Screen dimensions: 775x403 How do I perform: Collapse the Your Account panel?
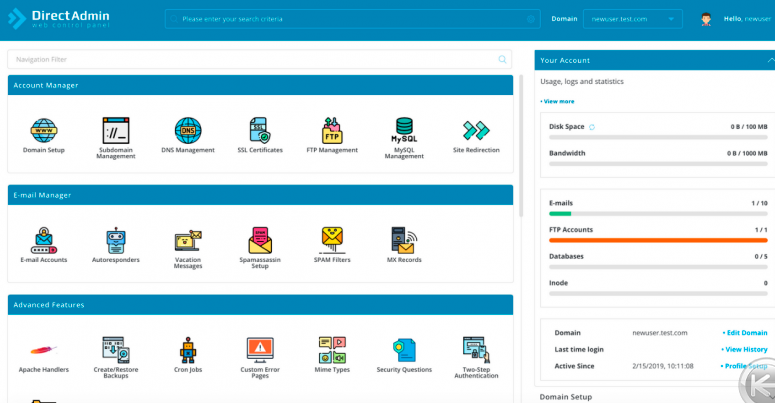757,60
